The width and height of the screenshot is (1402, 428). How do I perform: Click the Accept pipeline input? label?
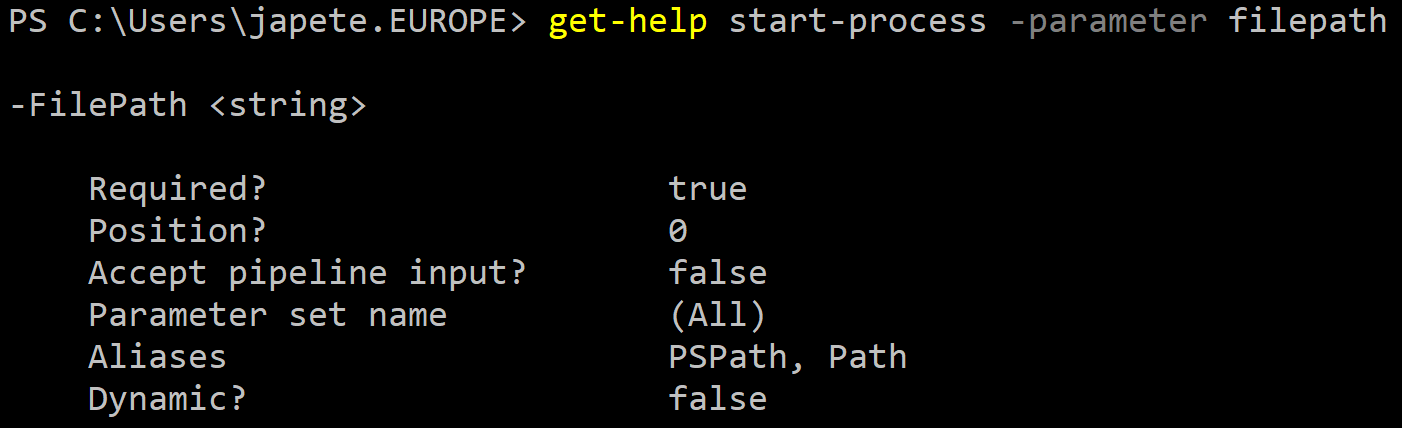click(307, 273)
